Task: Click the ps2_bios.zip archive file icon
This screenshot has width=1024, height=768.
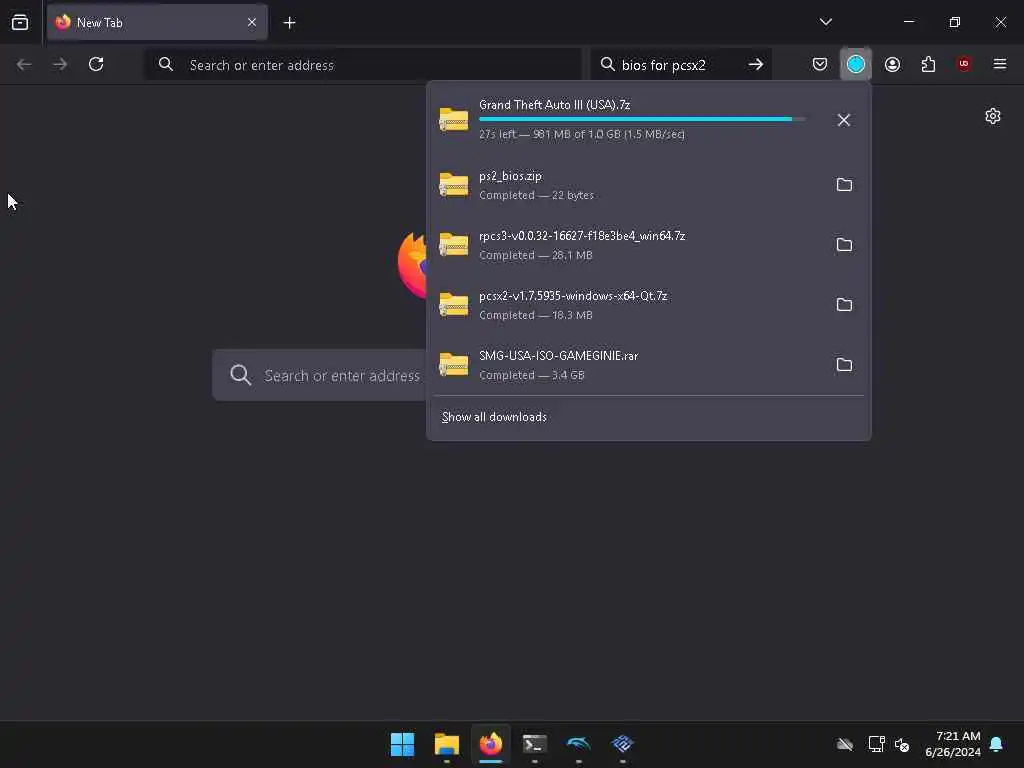Action: [453, 185]
